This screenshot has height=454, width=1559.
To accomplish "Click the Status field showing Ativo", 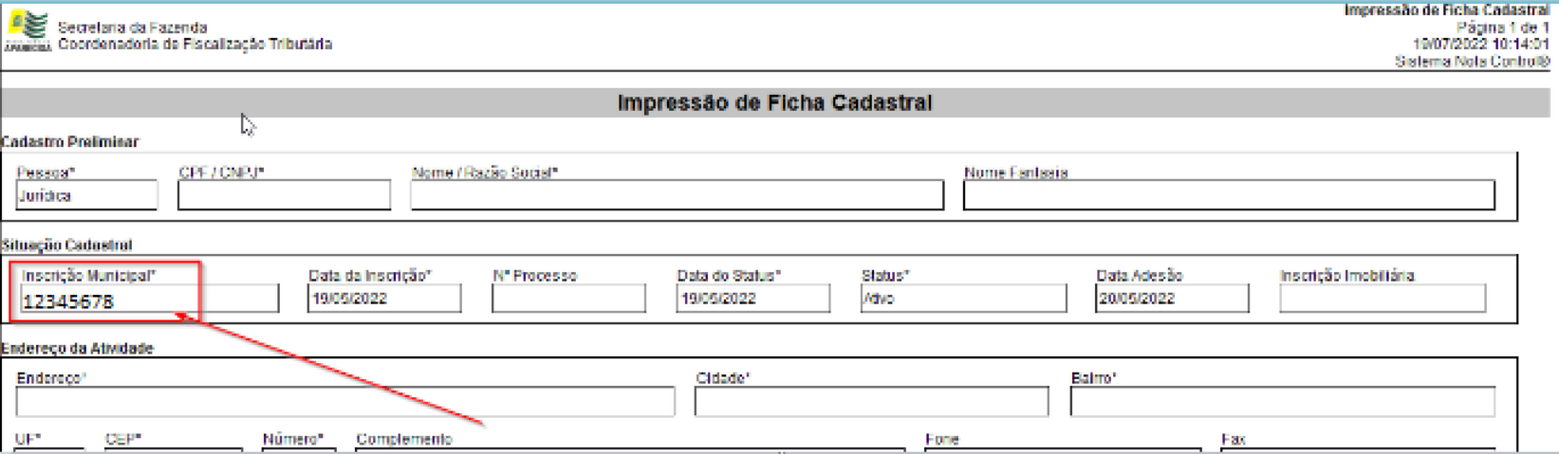I will click(937, 299).
